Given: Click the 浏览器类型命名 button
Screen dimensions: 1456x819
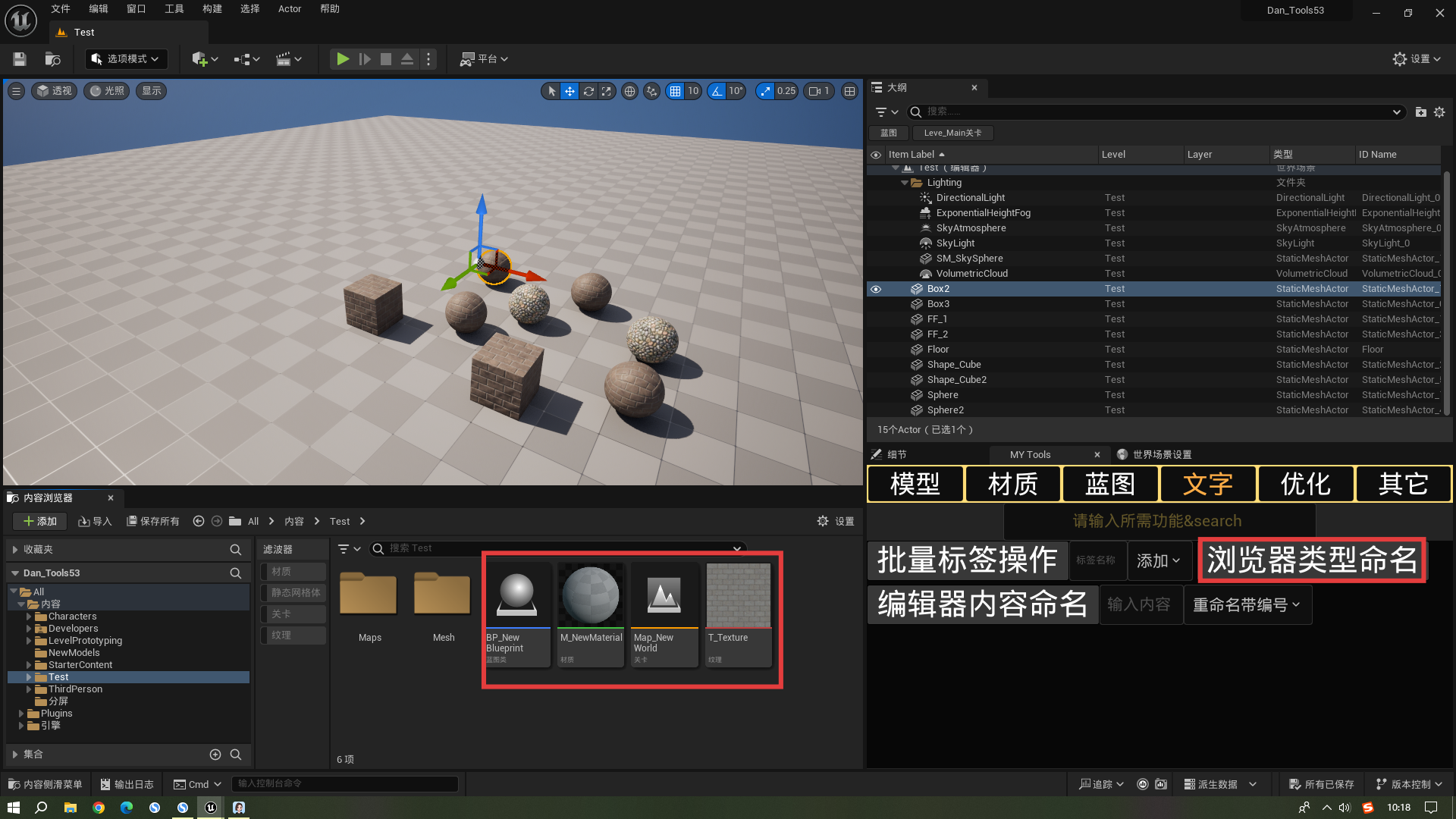Looking at the screenshot, I should [1312, 560].
